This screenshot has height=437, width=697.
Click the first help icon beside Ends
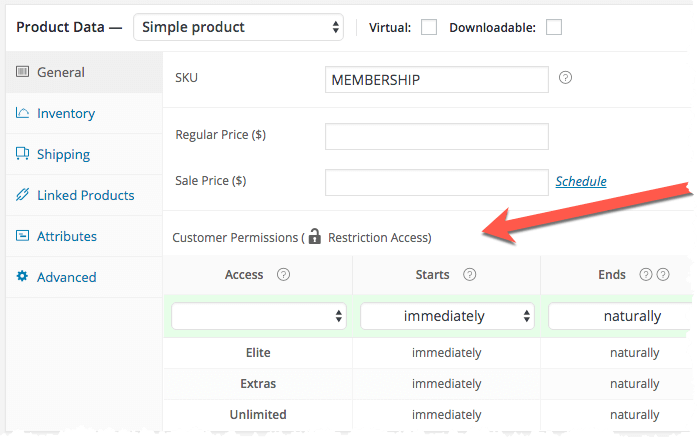coord(645,275)
